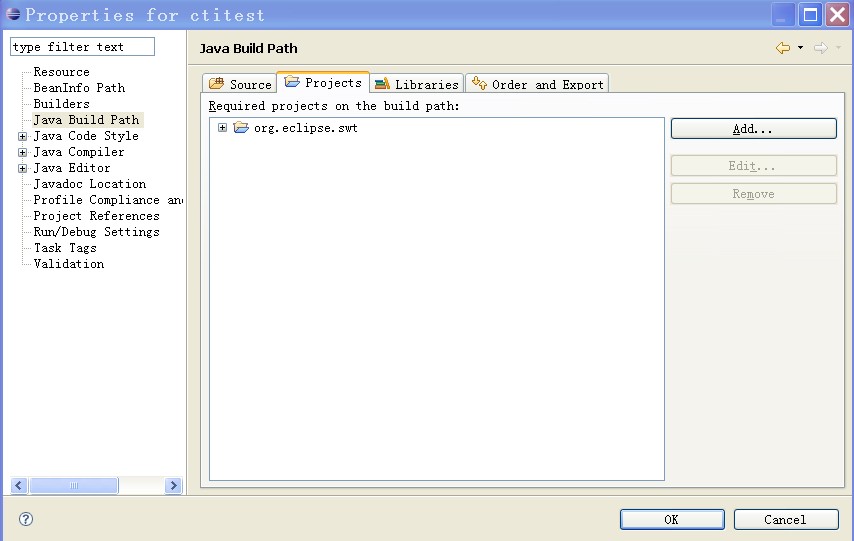
Task: Open the Libraries tab
Action: pos(417,84)
